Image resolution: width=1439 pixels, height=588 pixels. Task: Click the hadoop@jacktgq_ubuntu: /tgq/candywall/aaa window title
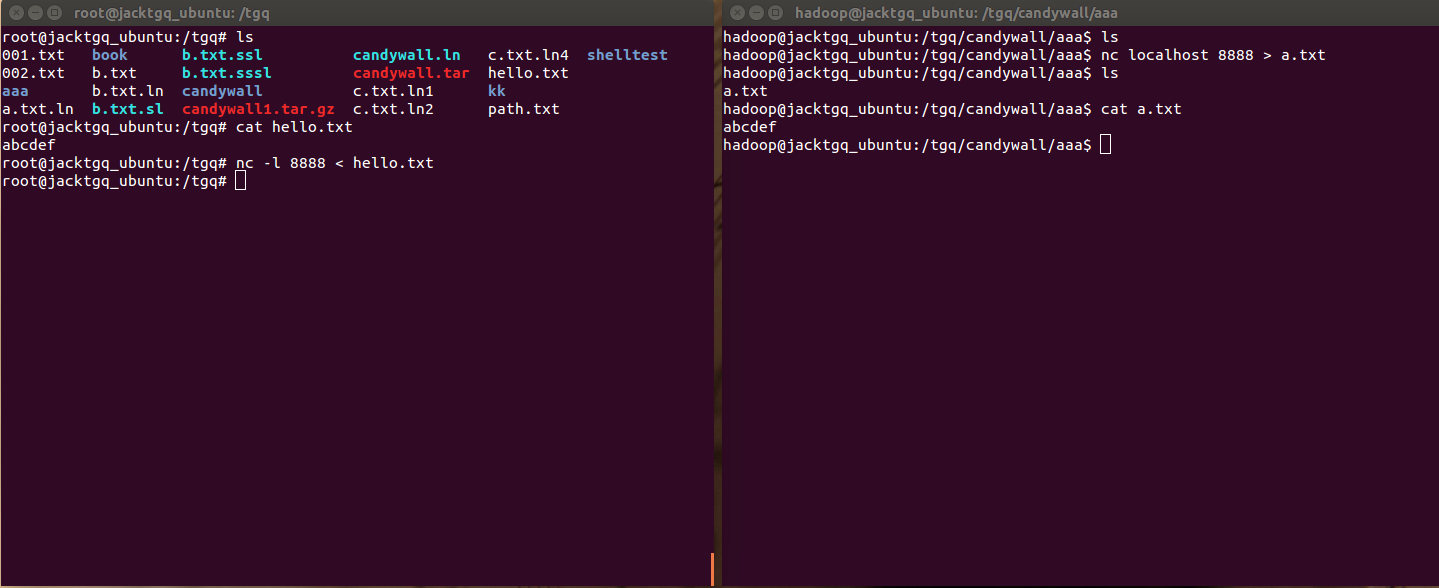tap(956, 13)
